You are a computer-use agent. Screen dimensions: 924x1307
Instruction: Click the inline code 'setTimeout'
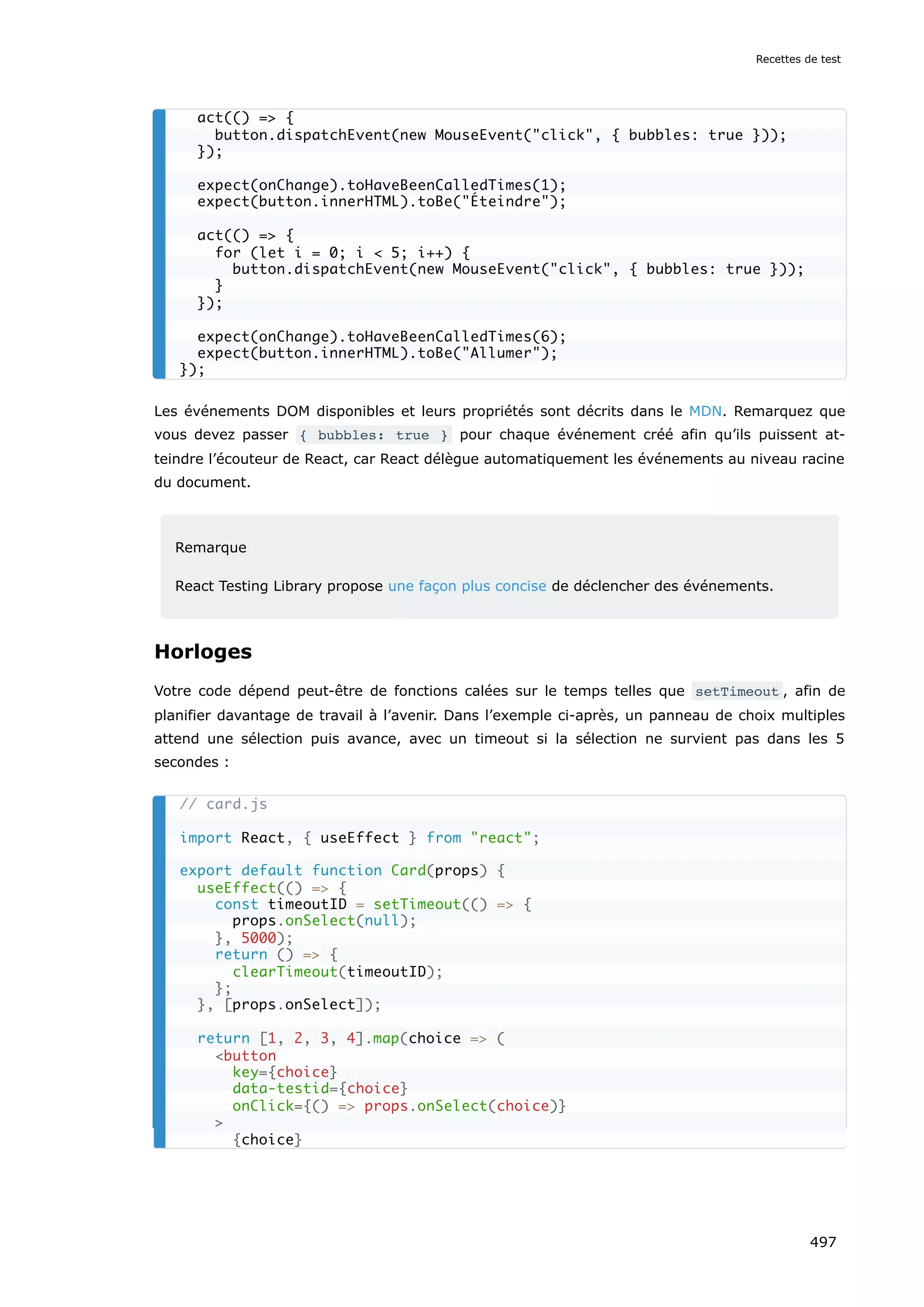coord(737,692)
